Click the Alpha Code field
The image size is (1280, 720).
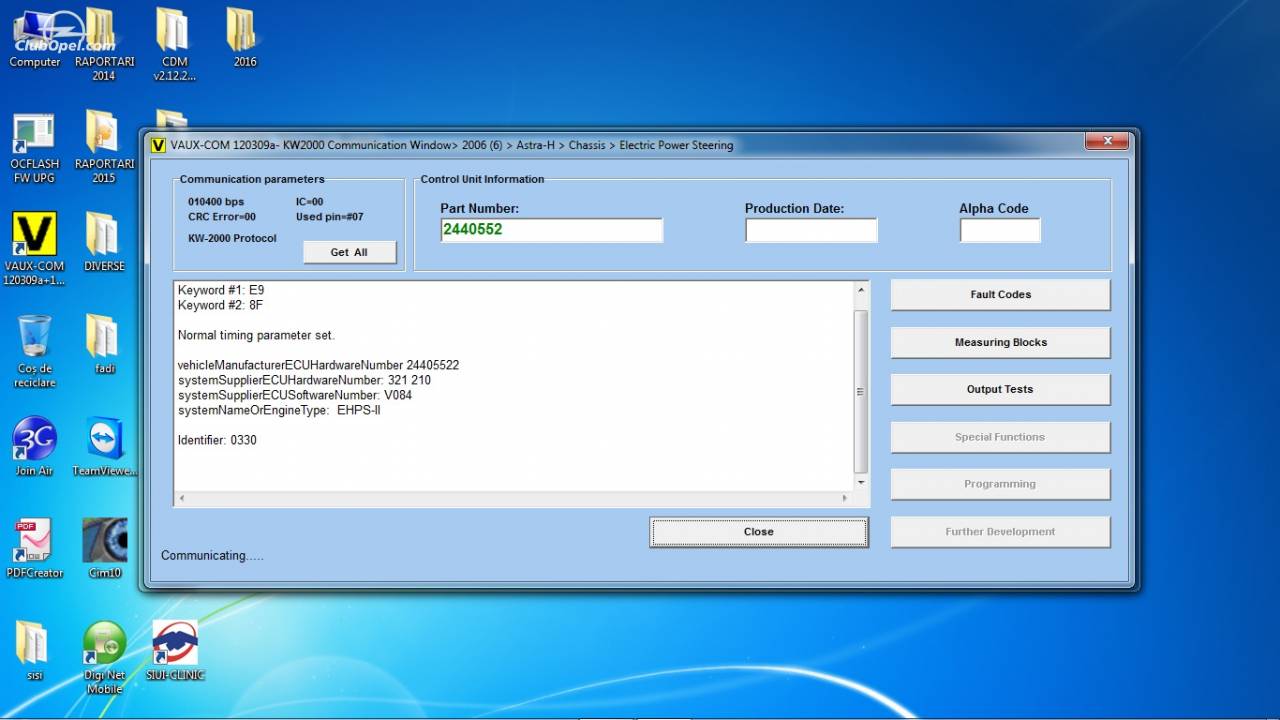tap(1000, 230)
